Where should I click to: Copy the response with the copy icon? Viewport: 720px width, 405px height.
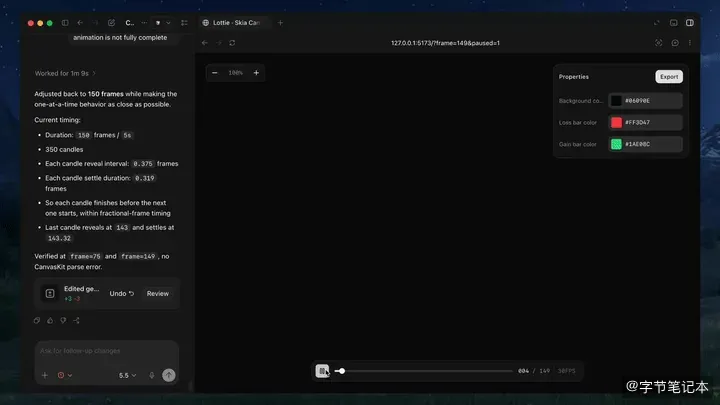pos(37,321)
